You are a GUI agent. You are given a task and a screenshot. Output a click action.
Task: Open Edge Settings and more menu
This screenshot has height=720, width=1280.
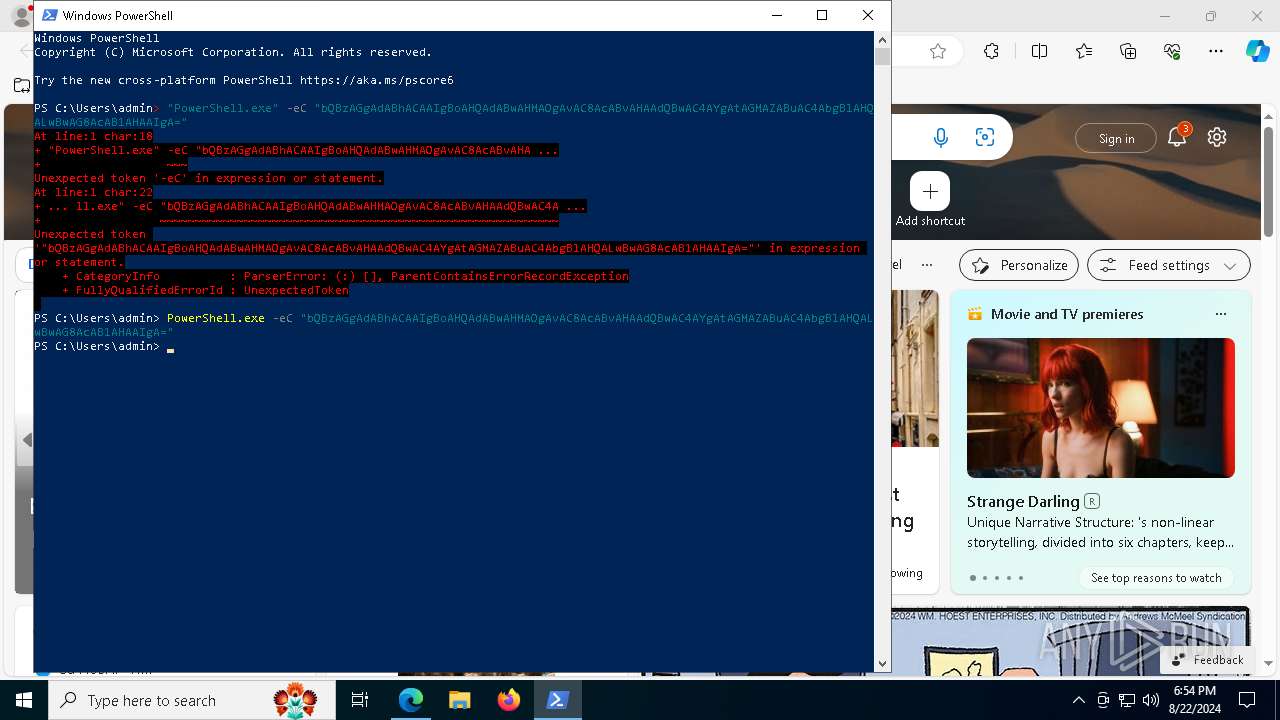point(1216,51)
